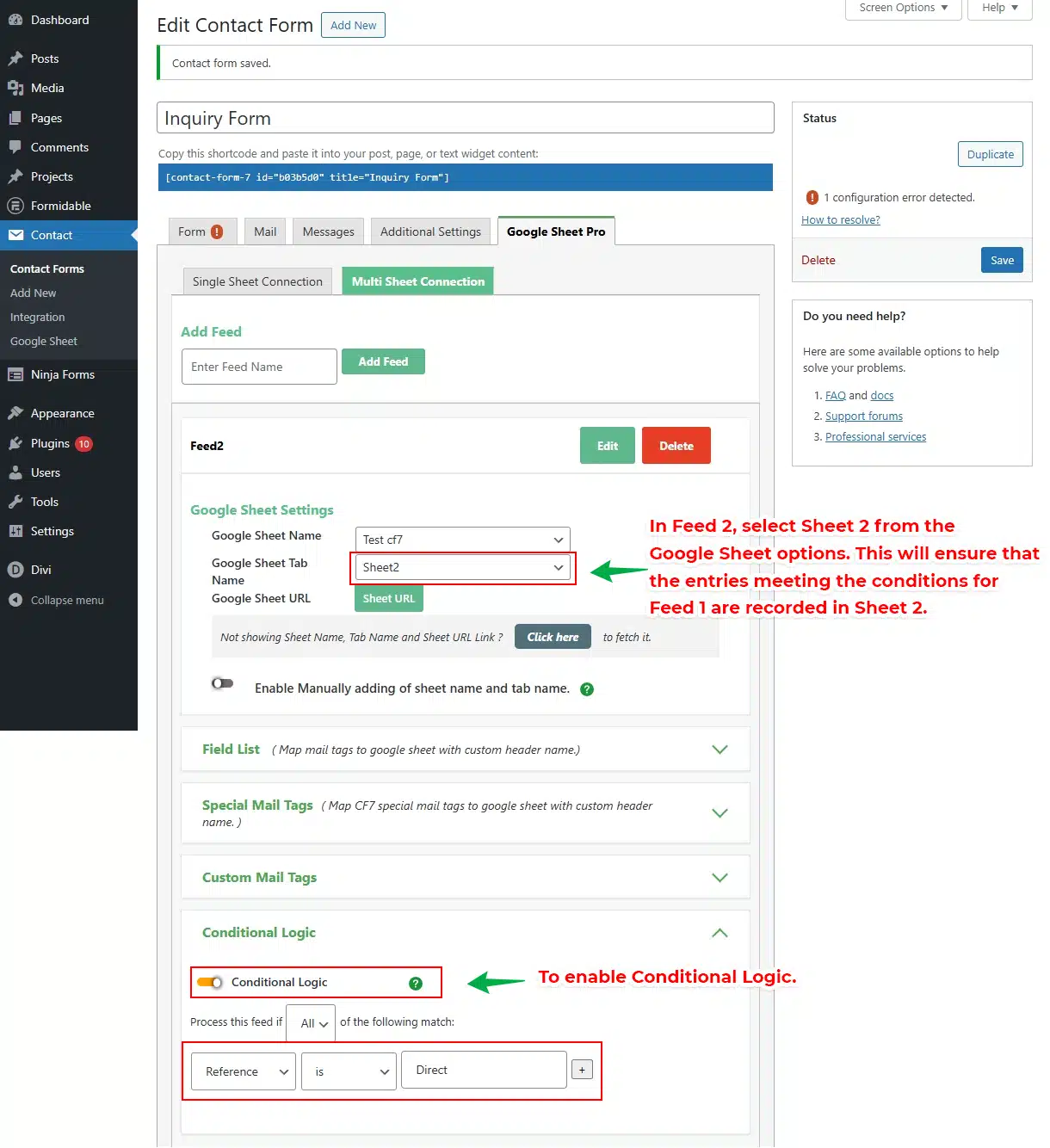Click the Enter Feed Name input field

(x=259, y=367)
